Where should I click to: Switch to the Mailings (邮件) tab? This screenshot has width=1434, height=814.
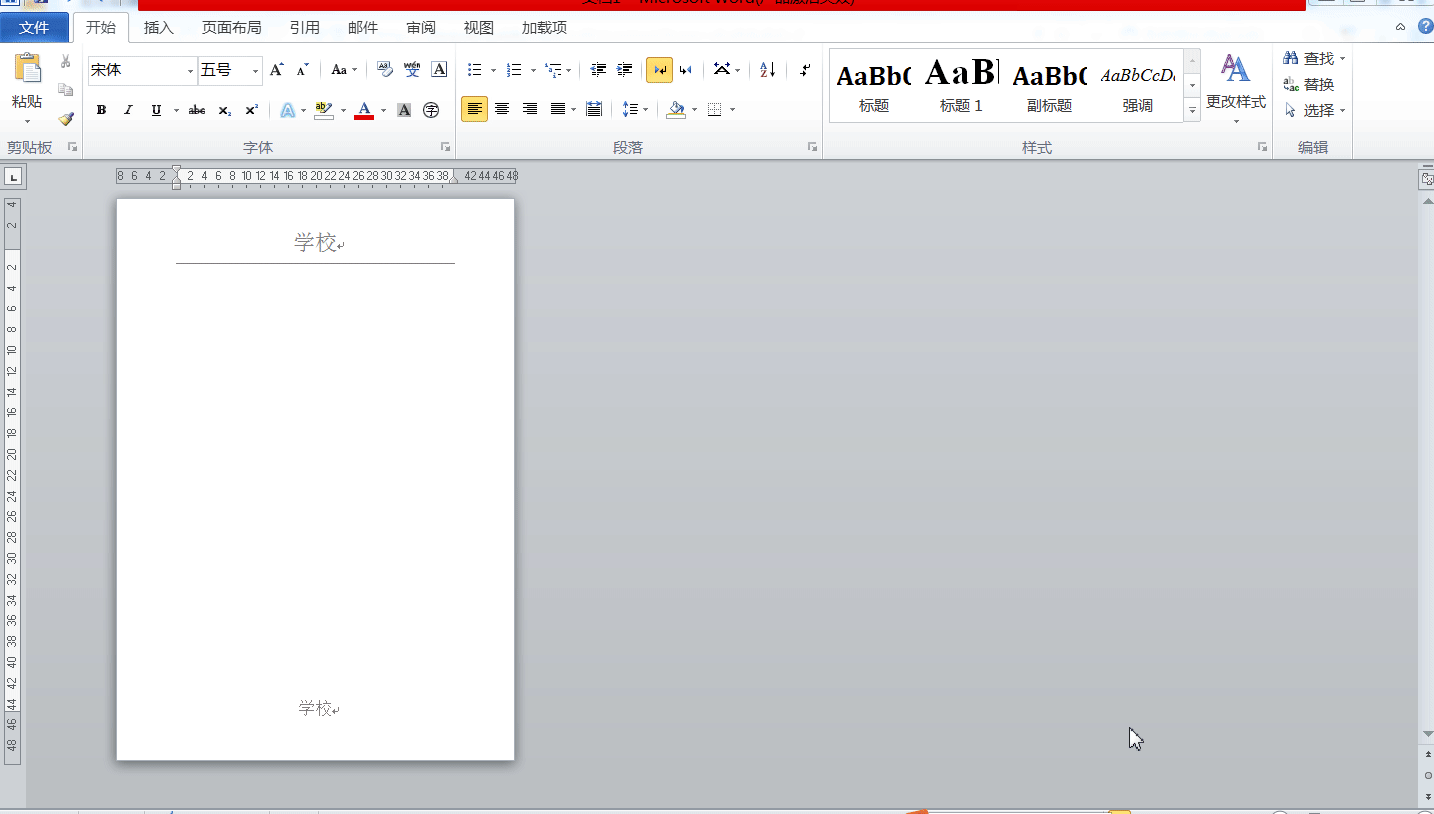[363, 28]
